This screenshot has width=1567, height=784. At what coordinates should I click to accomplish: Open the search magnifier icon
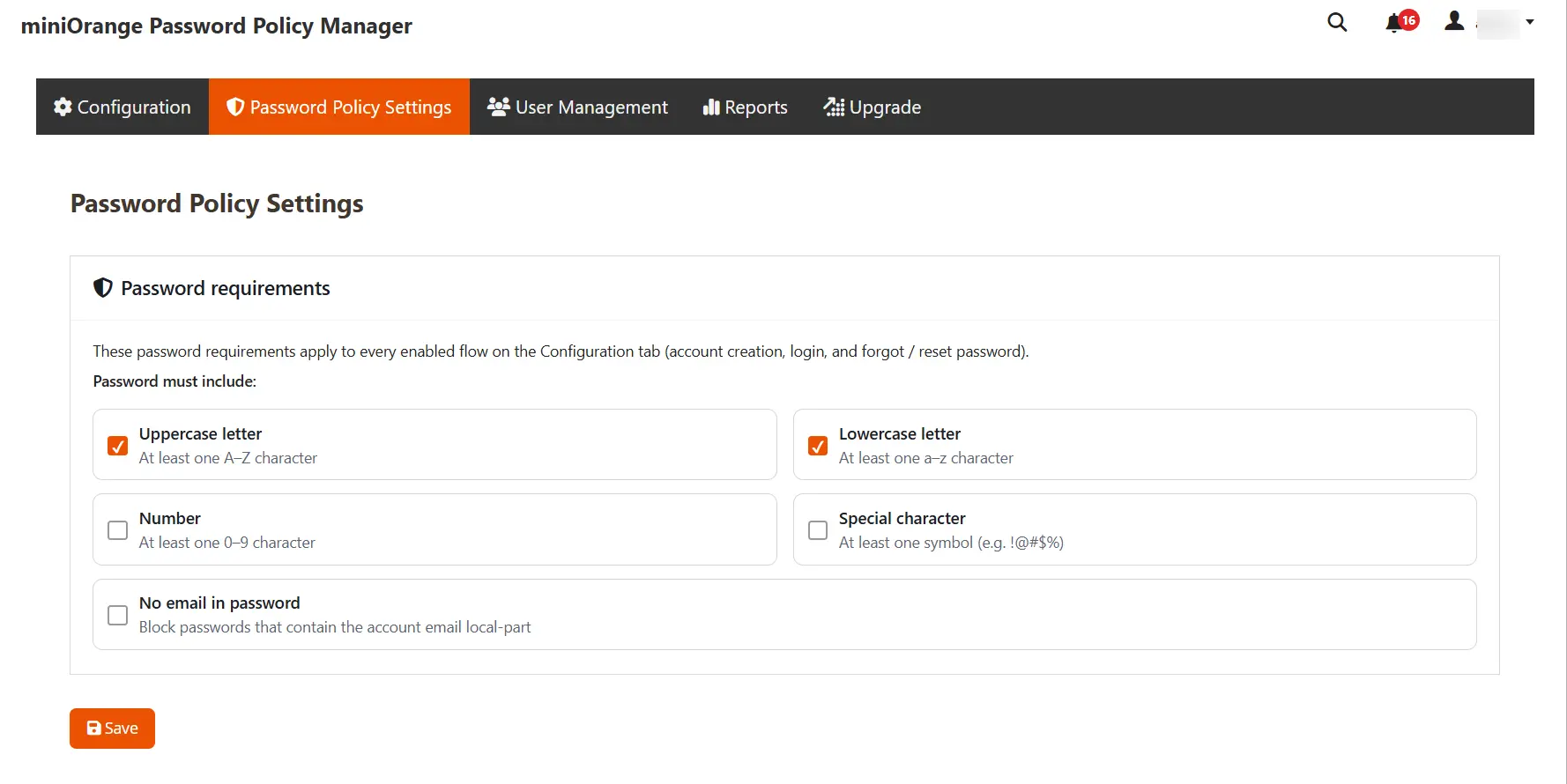pos(1337,22)
